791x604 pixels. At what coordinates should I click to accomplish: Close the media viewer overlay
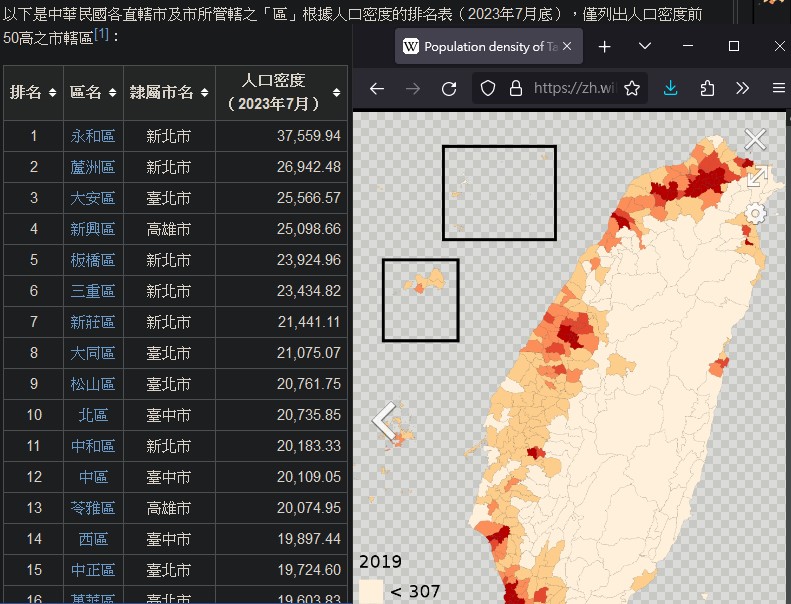pos(755,139)
